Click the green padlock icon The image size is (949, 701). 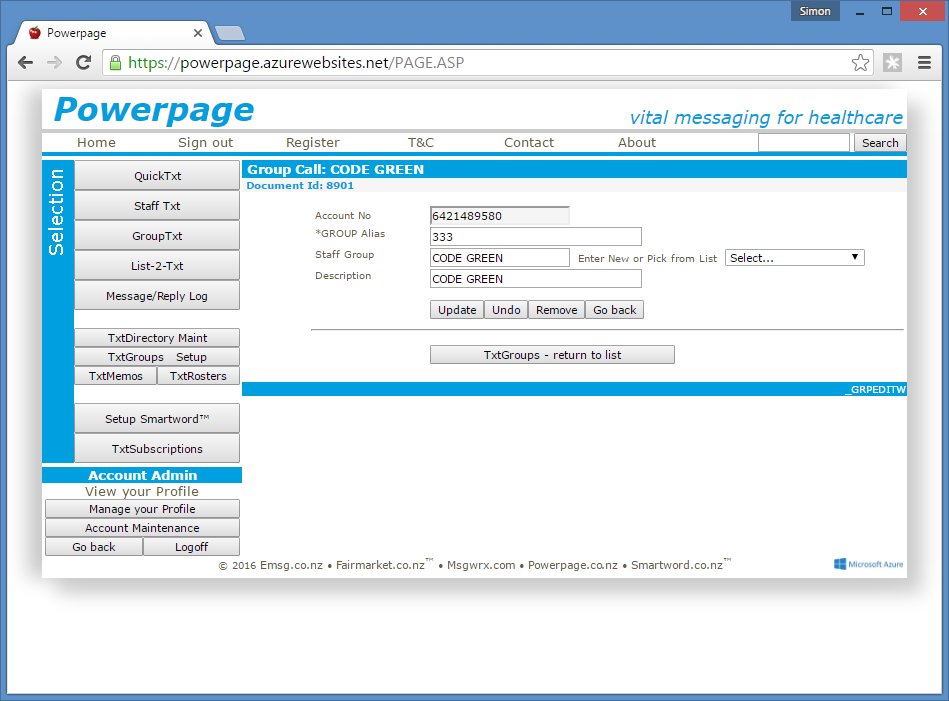115,63
